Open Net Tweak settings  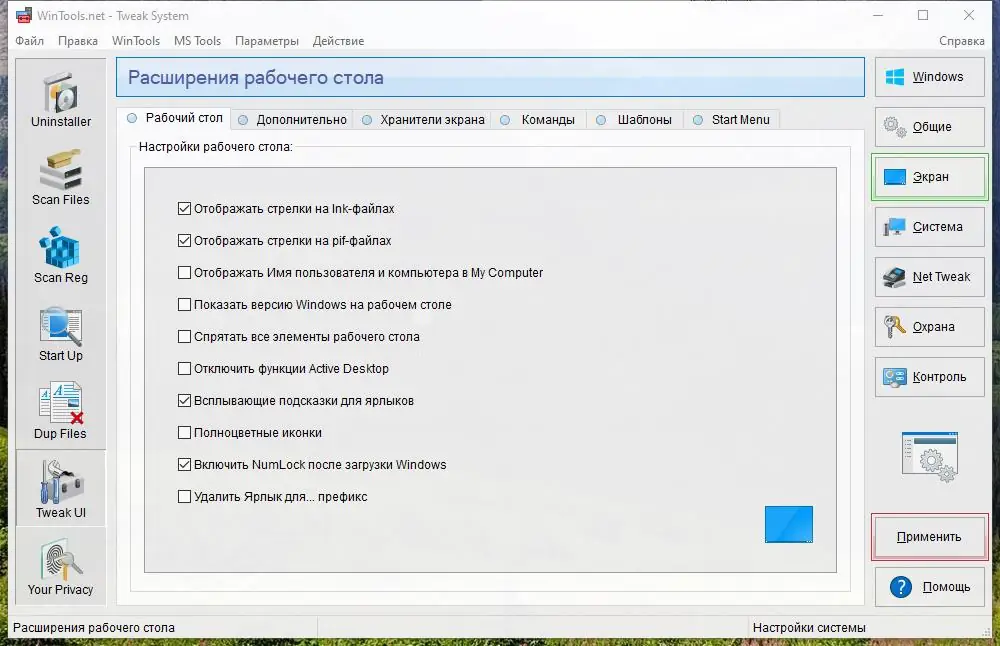tap(929, 277)
